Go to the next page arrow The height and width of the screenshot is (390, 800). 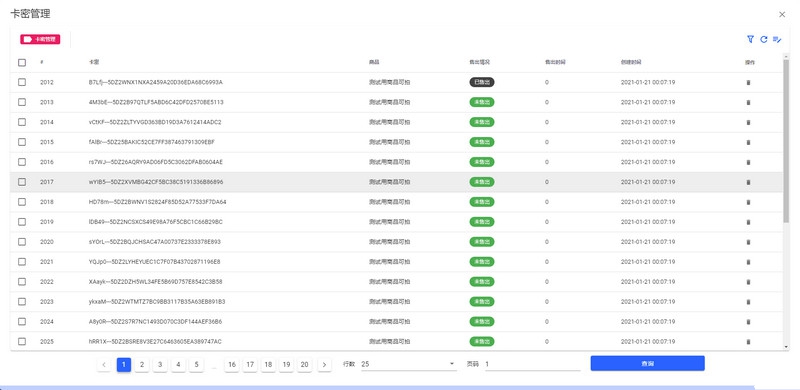coord(324,364)
